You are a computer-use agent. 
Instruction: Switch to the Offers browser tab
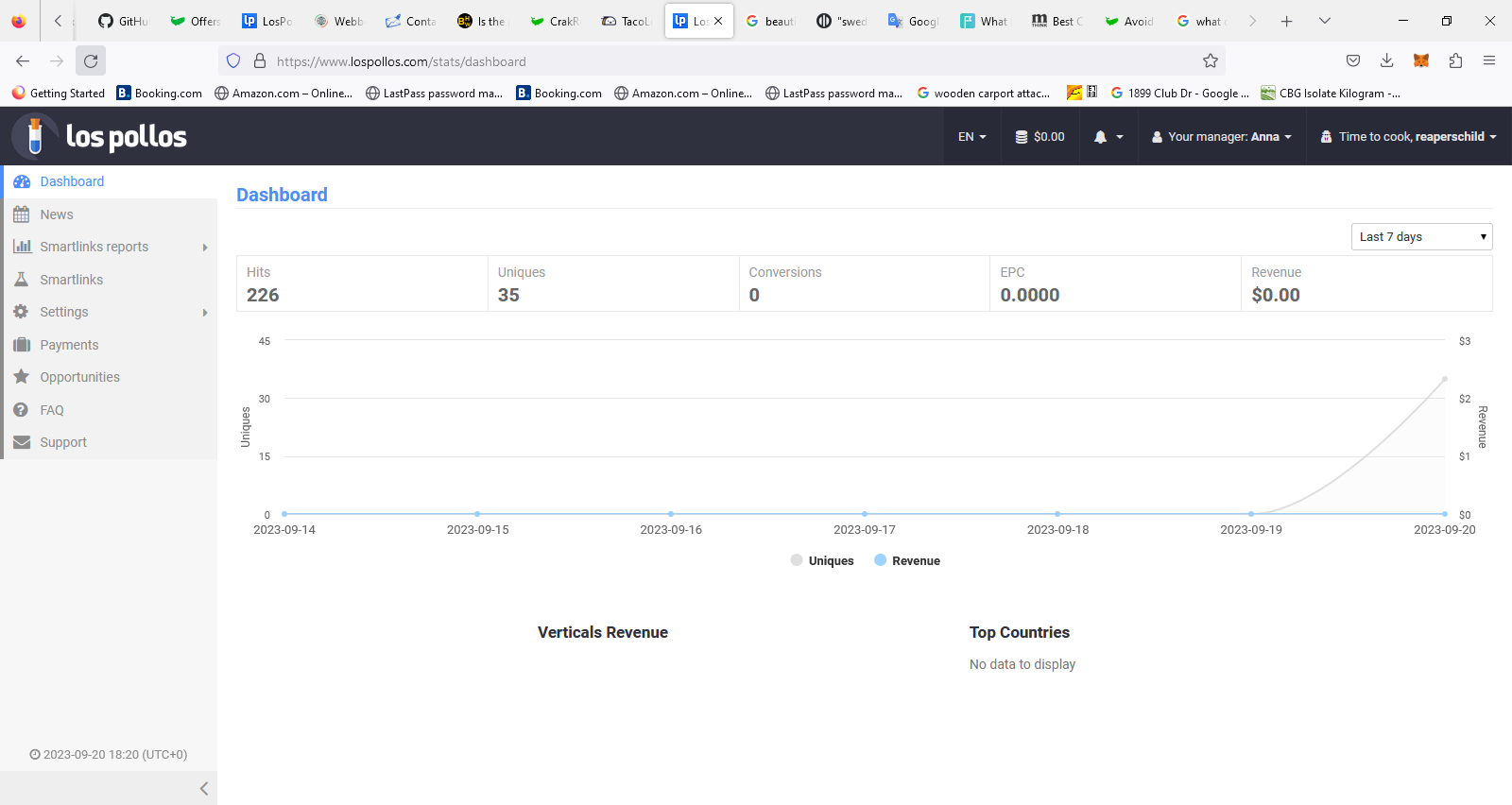point(196,21)
